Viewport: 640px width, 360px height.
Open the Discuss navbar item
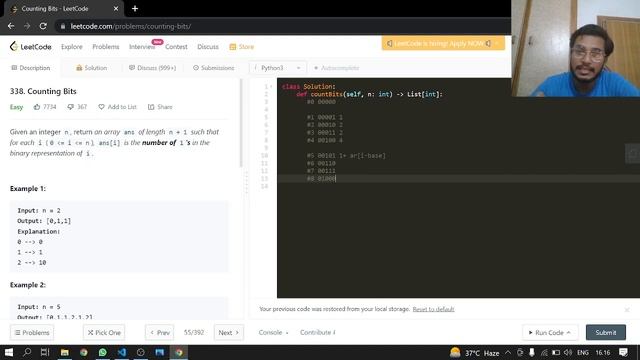point(208,47)
